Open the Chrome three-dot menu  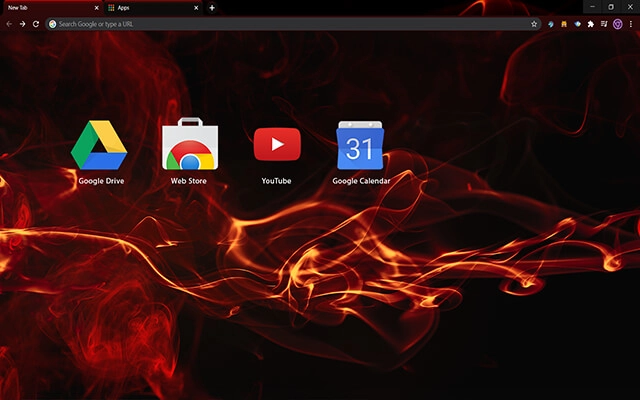tap(631, 24)
